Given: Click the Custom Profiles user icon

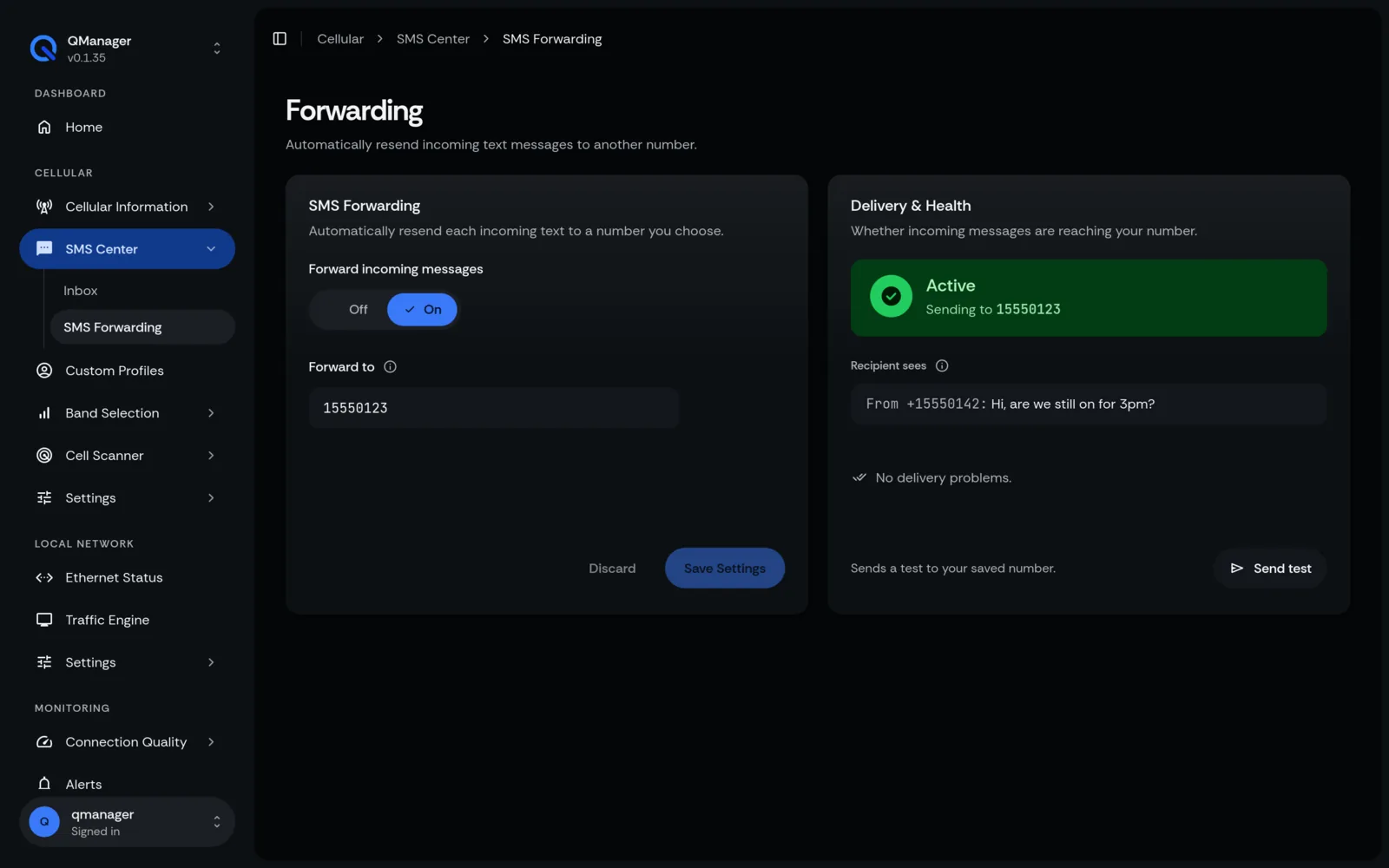Looking at the screenshot, I should [x=44, y=371].
